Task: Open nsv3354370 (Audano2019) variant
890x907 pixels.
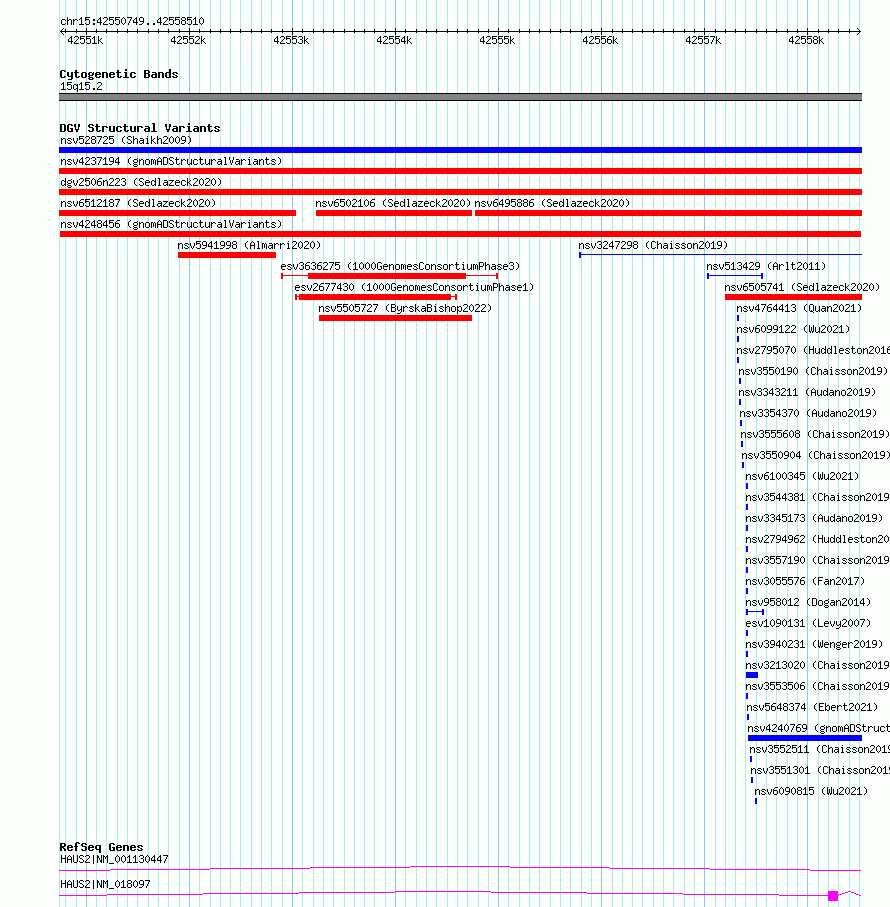Action: click(808, 413)
